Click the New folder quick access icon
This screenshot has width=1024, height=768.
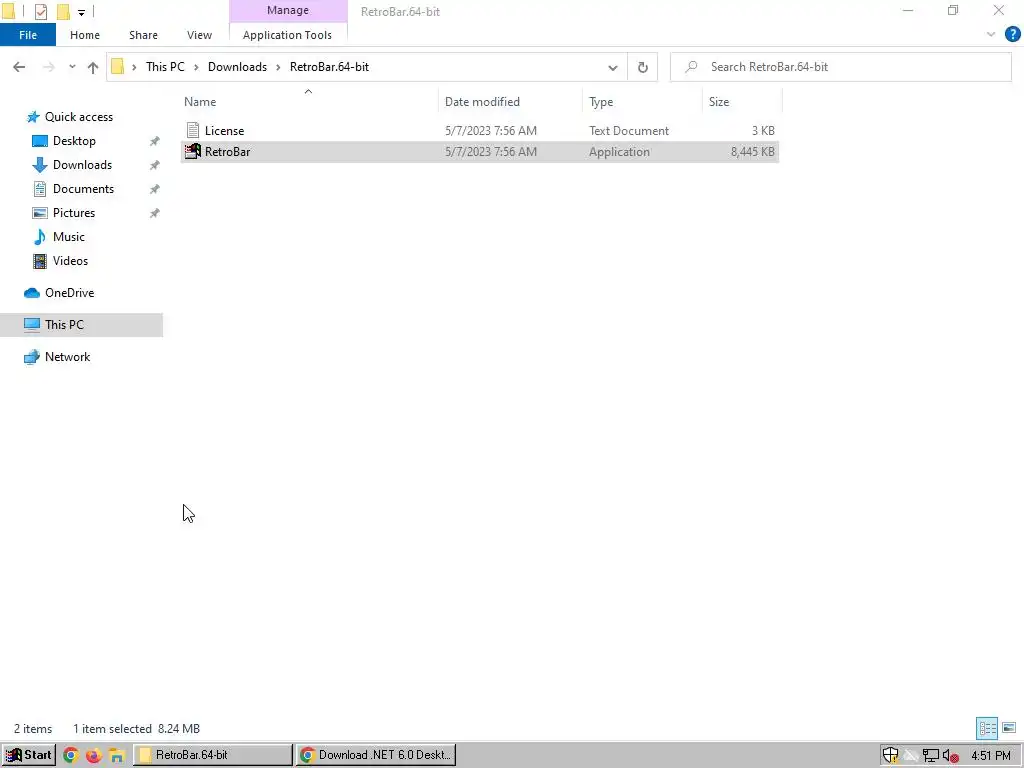coord(63,11)
